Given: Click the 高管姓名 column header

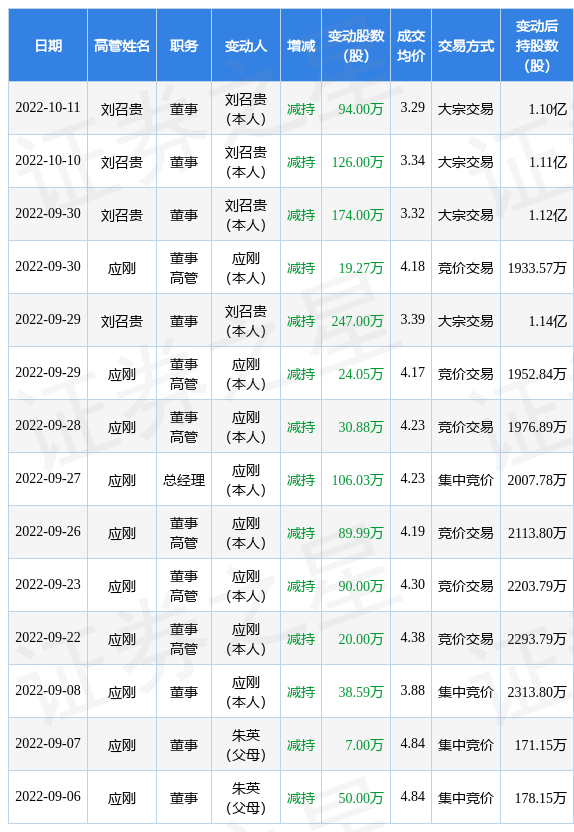Looking at the screenshot, I should click(122, 46).
